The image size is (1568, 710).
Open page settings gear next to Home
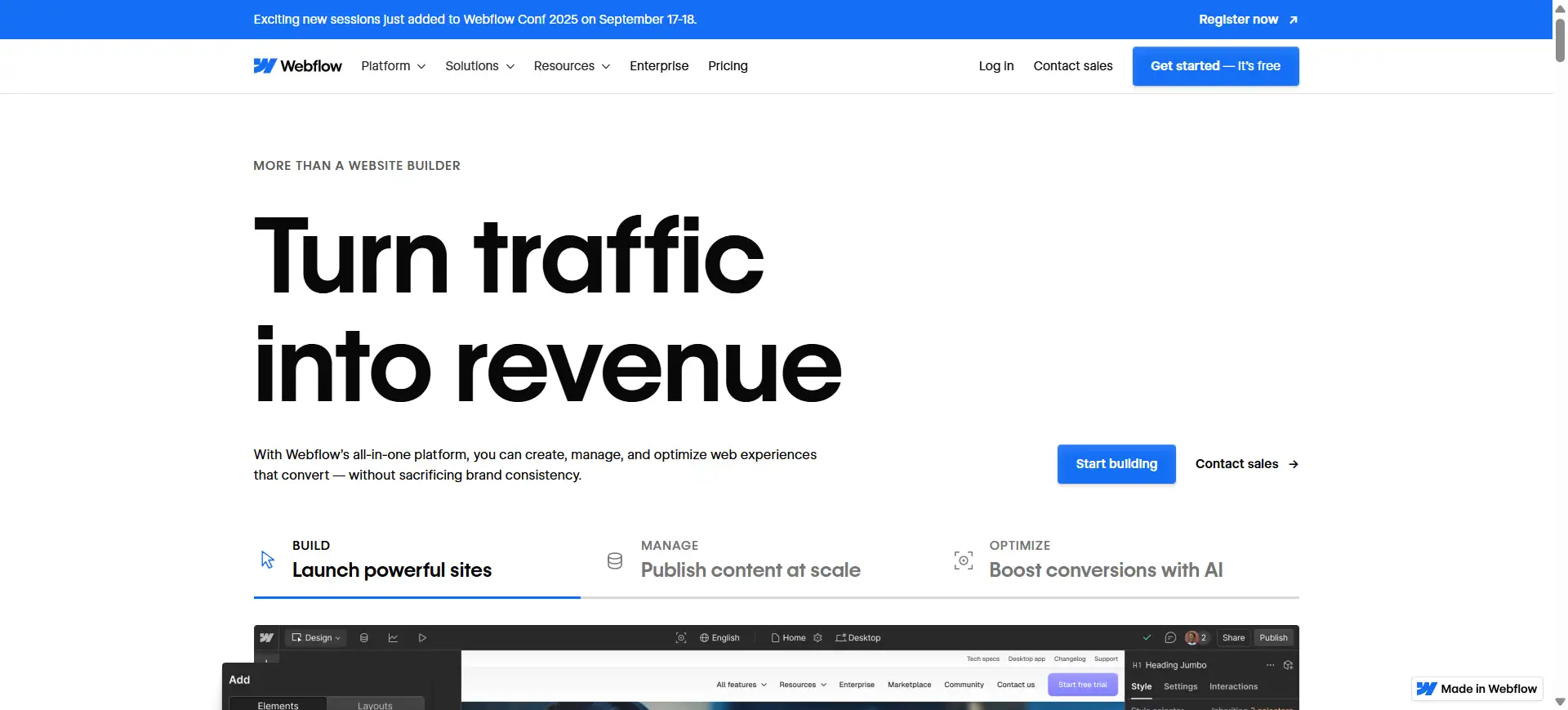coord(817,638)
